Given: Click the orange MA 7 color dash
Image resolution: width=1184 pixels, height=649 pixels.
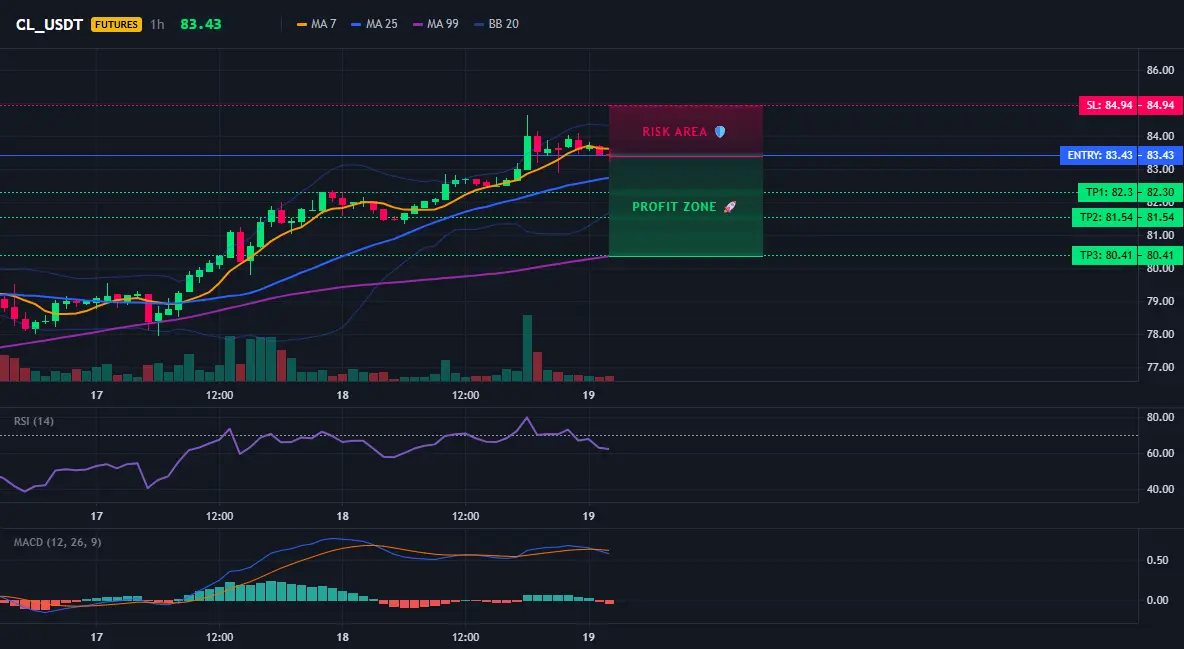Looking at the screenshot, I should (302, 24).
